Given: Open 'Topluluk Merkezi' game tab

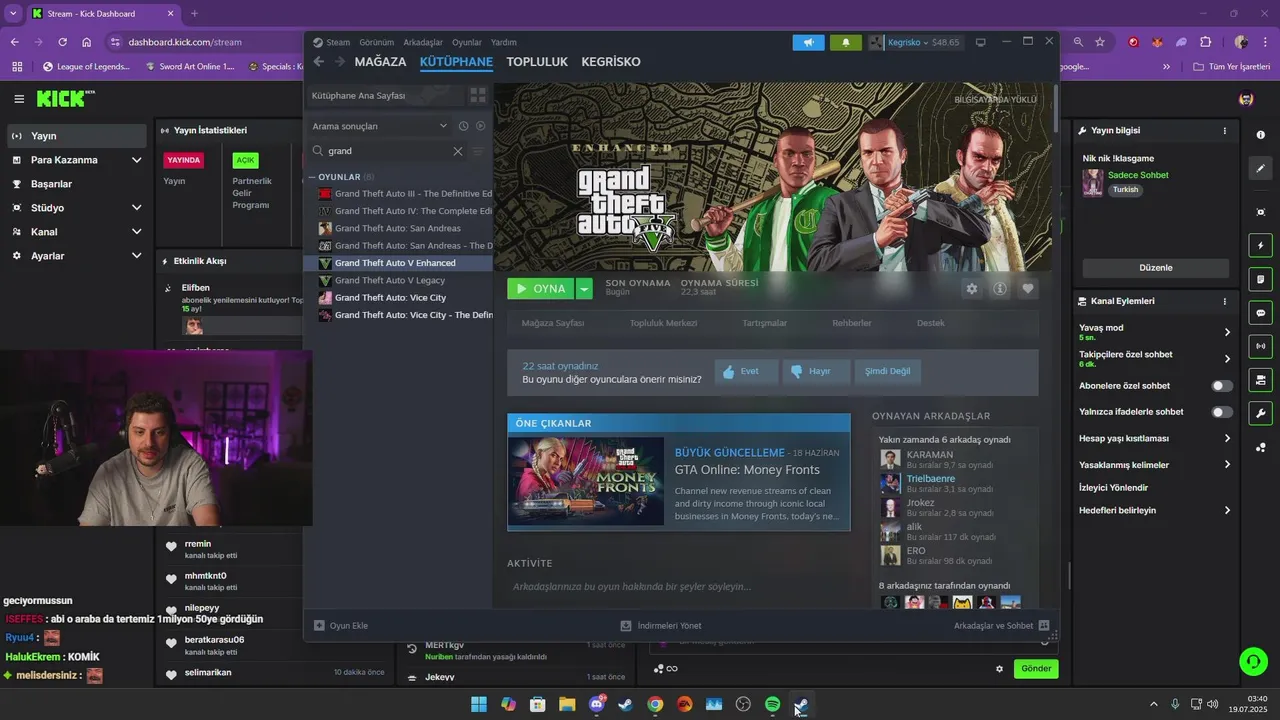Looking at the screenshot, I should [663, 323].
